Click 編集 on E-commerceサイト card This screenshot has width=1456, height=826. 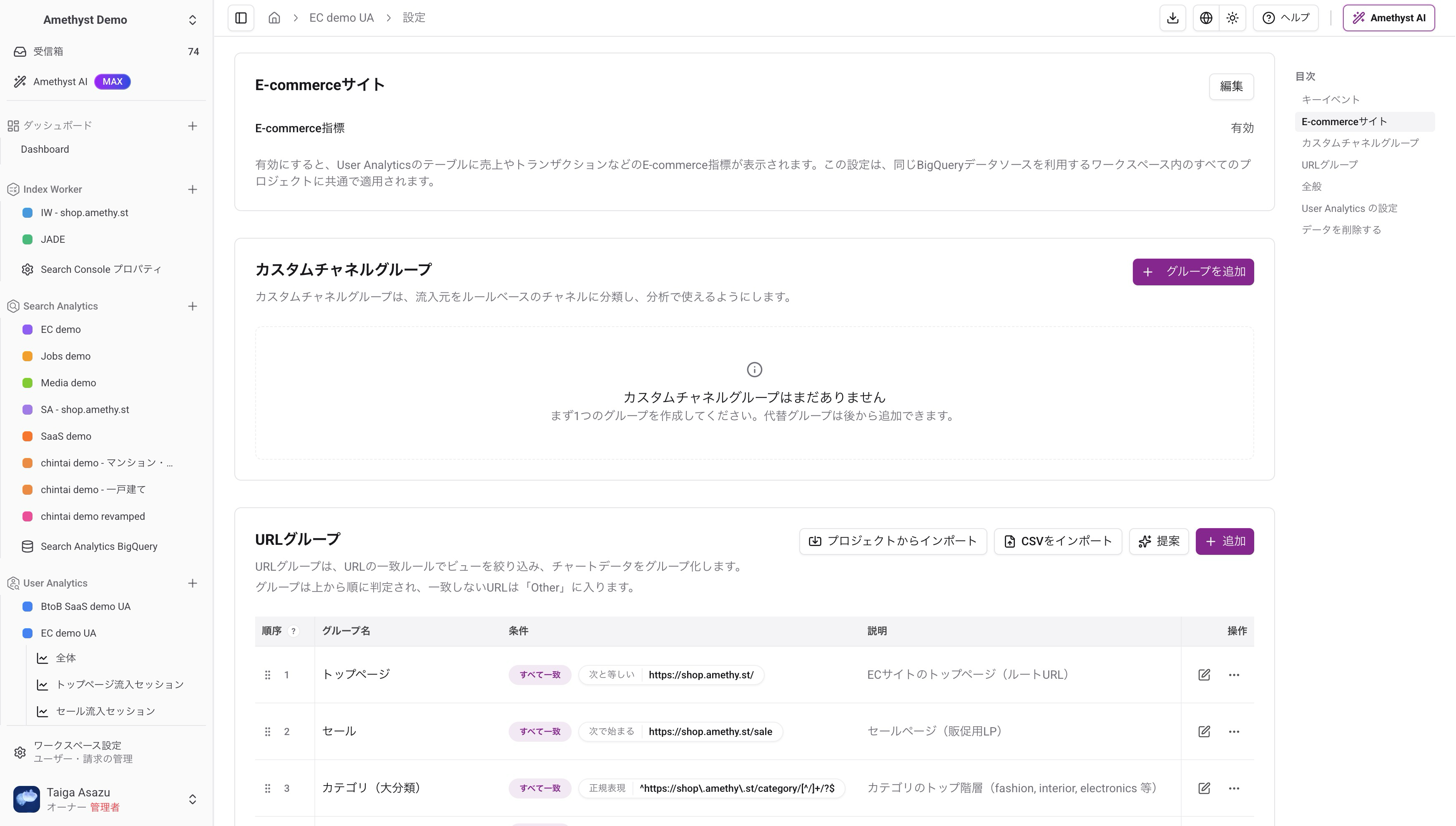click(1231, 86)
